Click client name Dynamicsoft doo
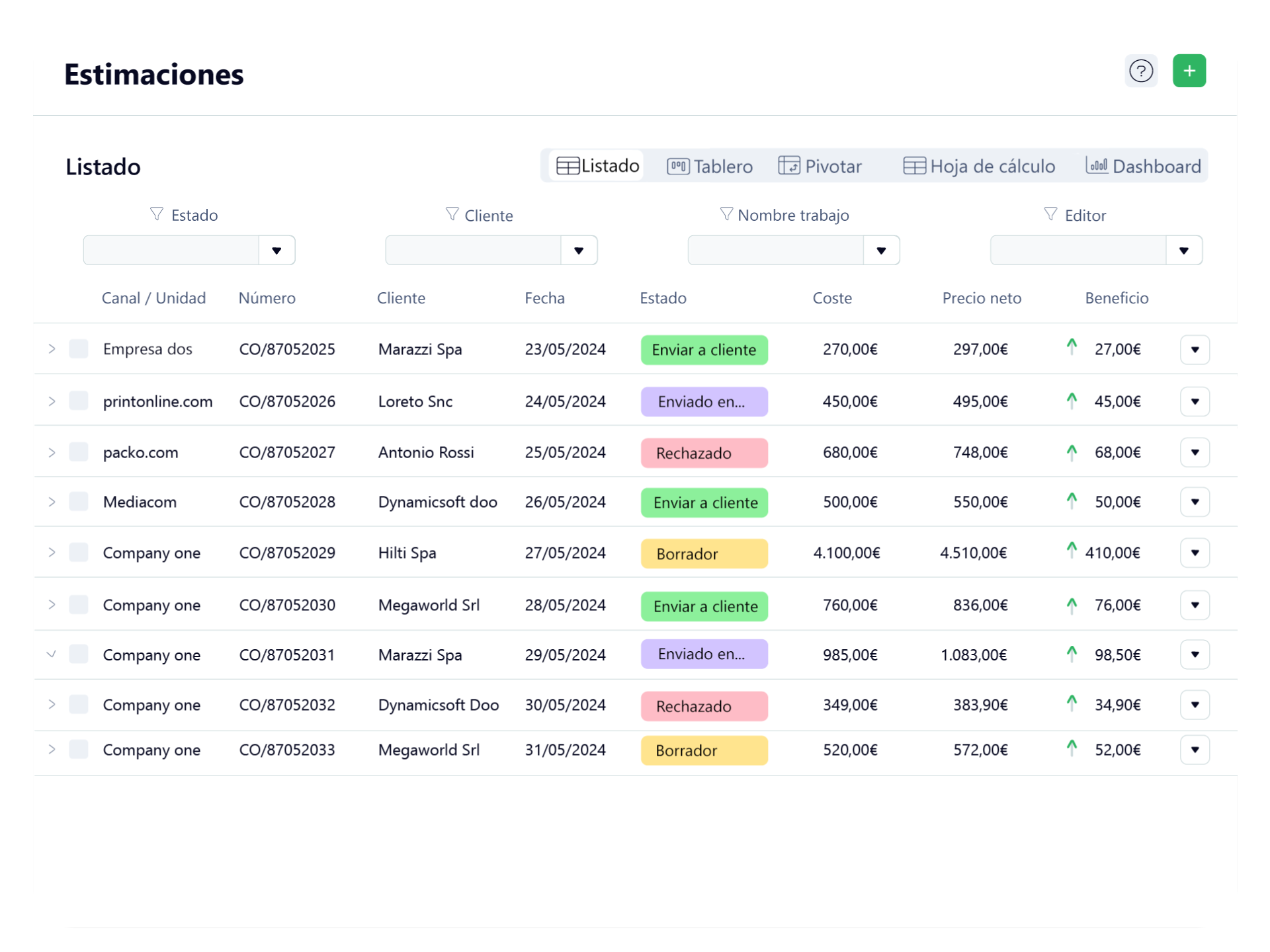1270x952 pixels. (x=438, y=502)
